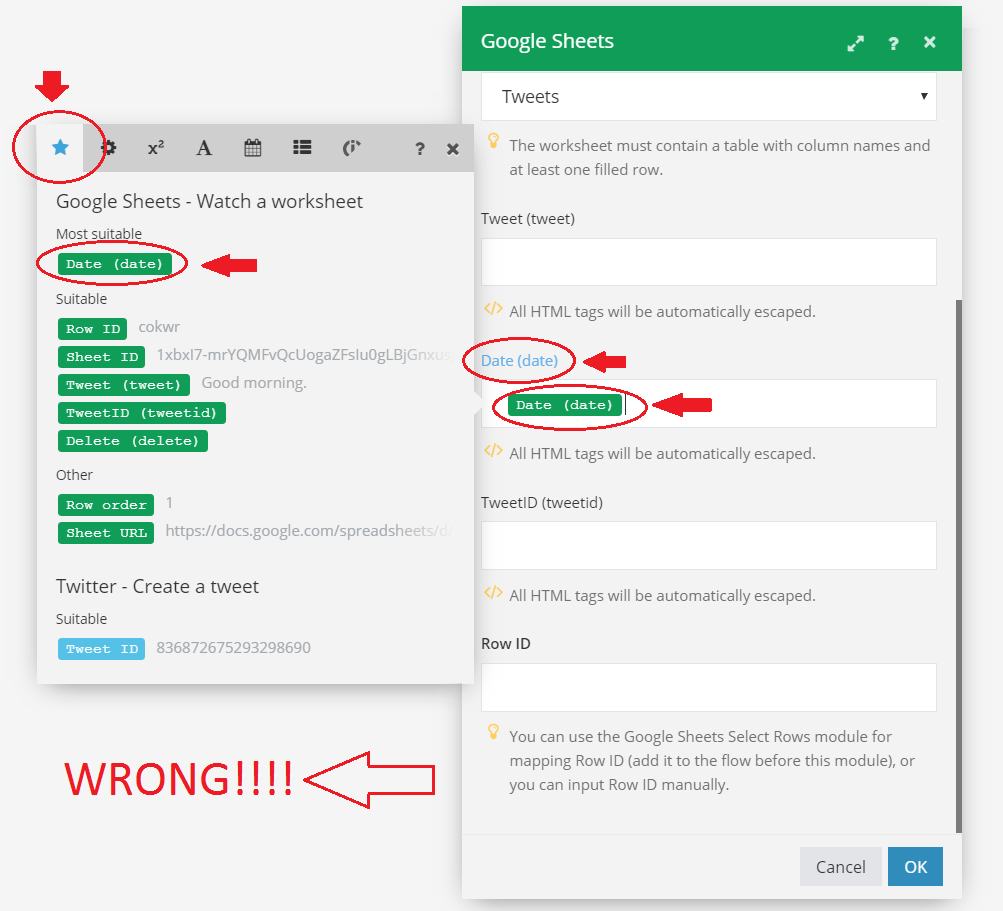
Task: Insert the Row order variable tag
Action: tap(106, 505)
